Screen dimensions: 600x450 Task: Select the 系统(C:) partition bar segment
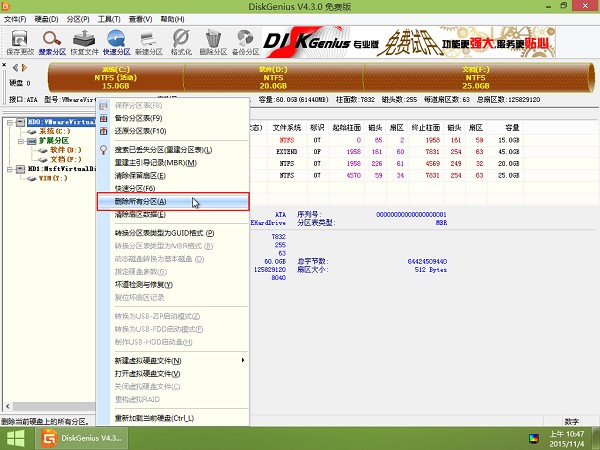pos(116,78)
